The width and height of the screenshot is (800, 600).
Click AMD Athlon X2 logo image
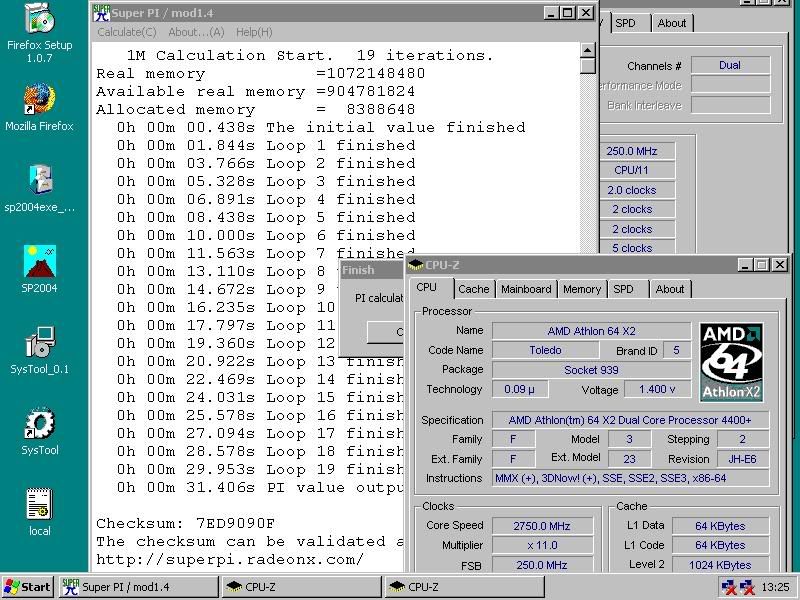point(731,362)
